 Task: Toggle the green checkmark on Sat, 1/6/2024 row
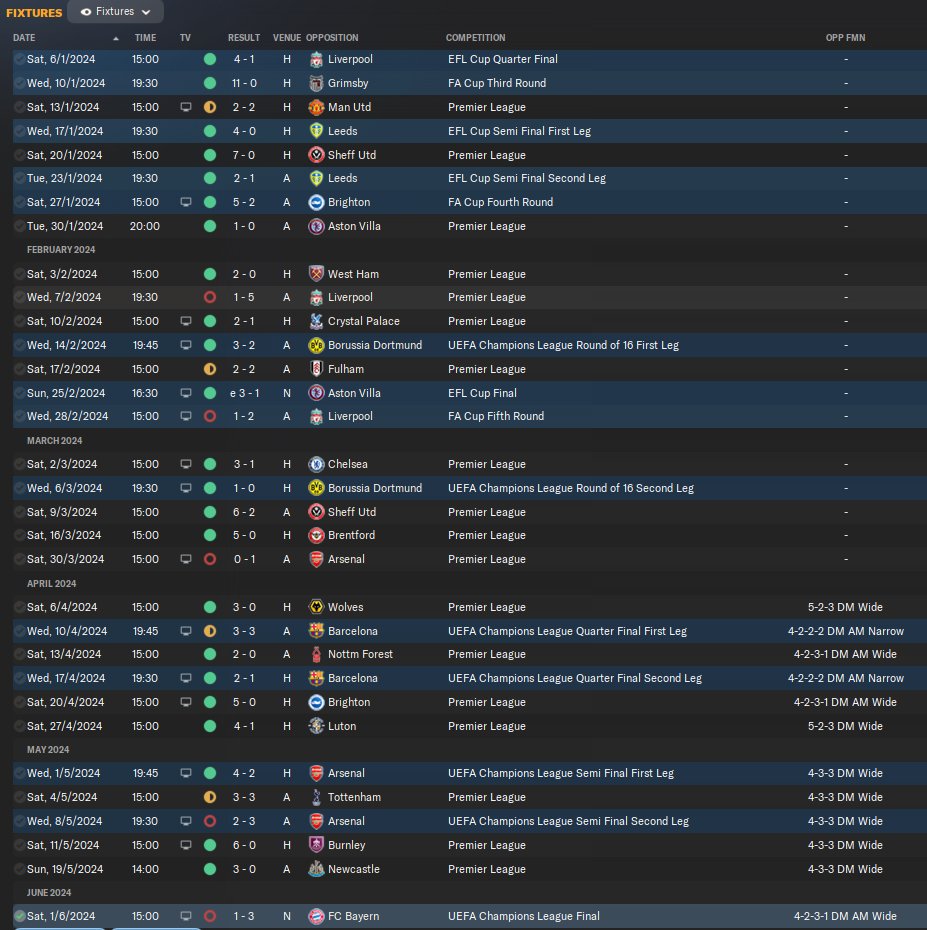20,916
